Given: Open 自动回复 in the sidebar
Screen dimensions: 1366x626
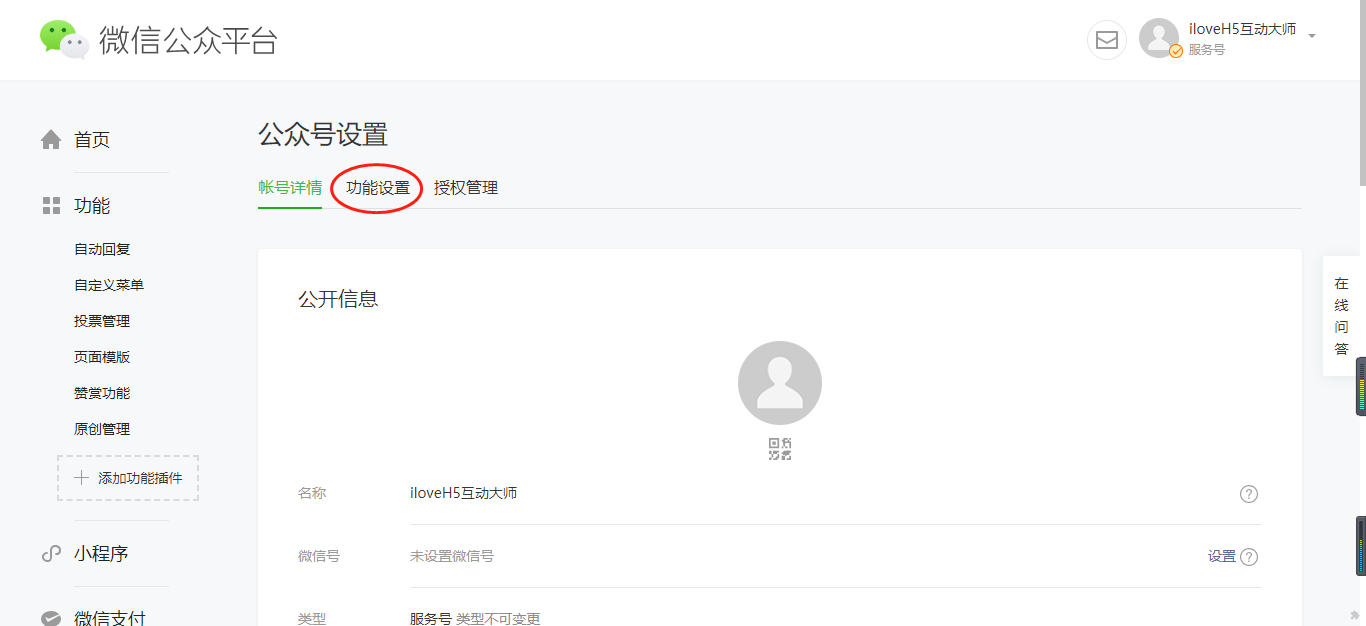Looking at the screenshot, I should (102, 249).
